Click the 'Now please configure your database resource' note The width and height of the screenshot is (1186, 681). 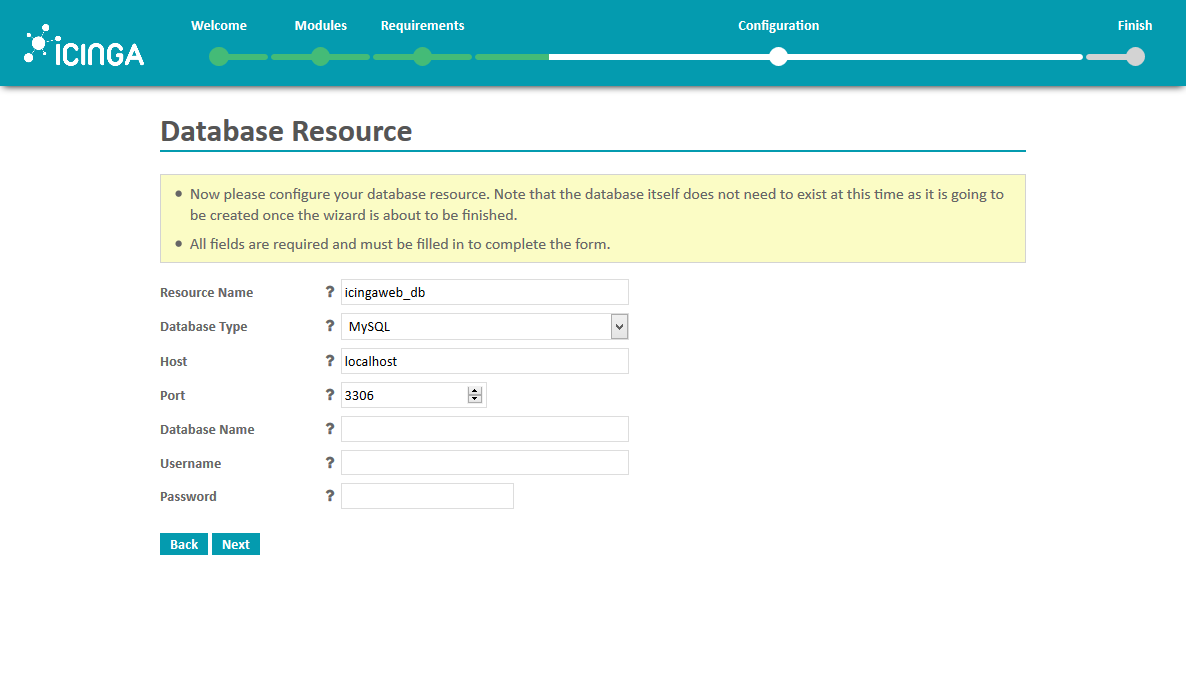coord(597,204)
